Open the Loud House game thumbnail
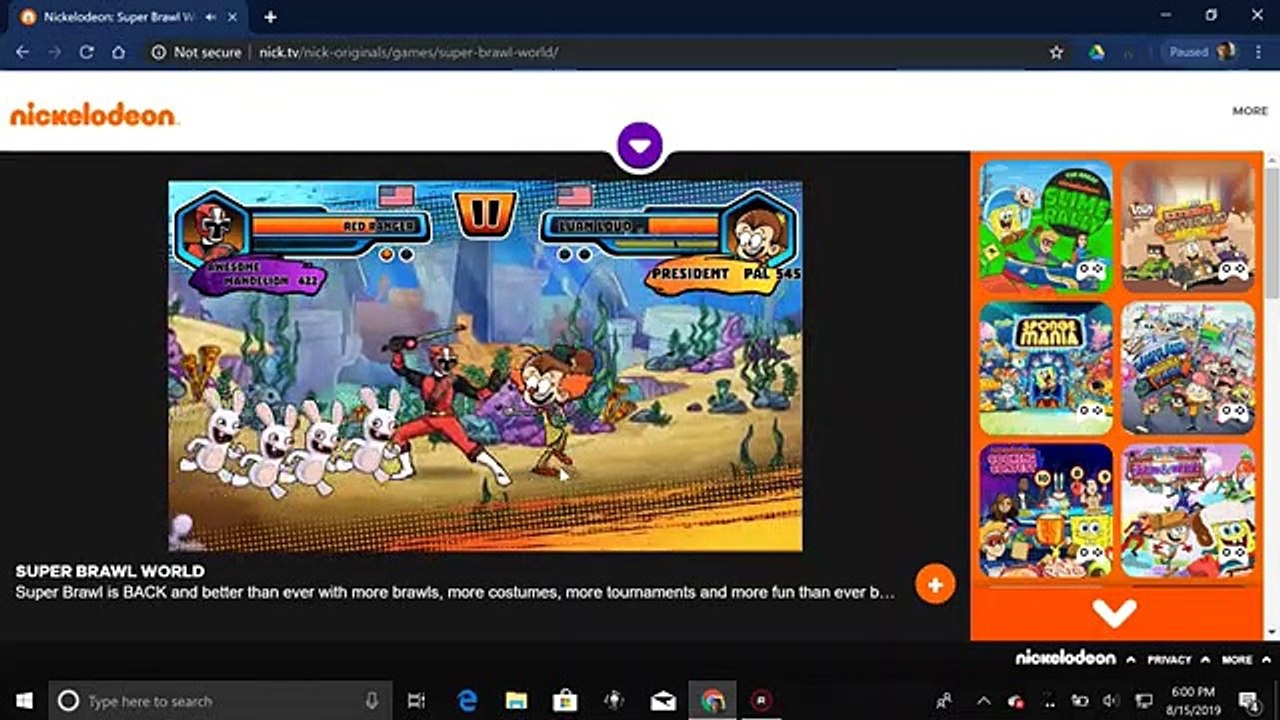Image resolution: width=1280 pixels, height=720 pixels. pyautogui.click(x=1188, y=226)
